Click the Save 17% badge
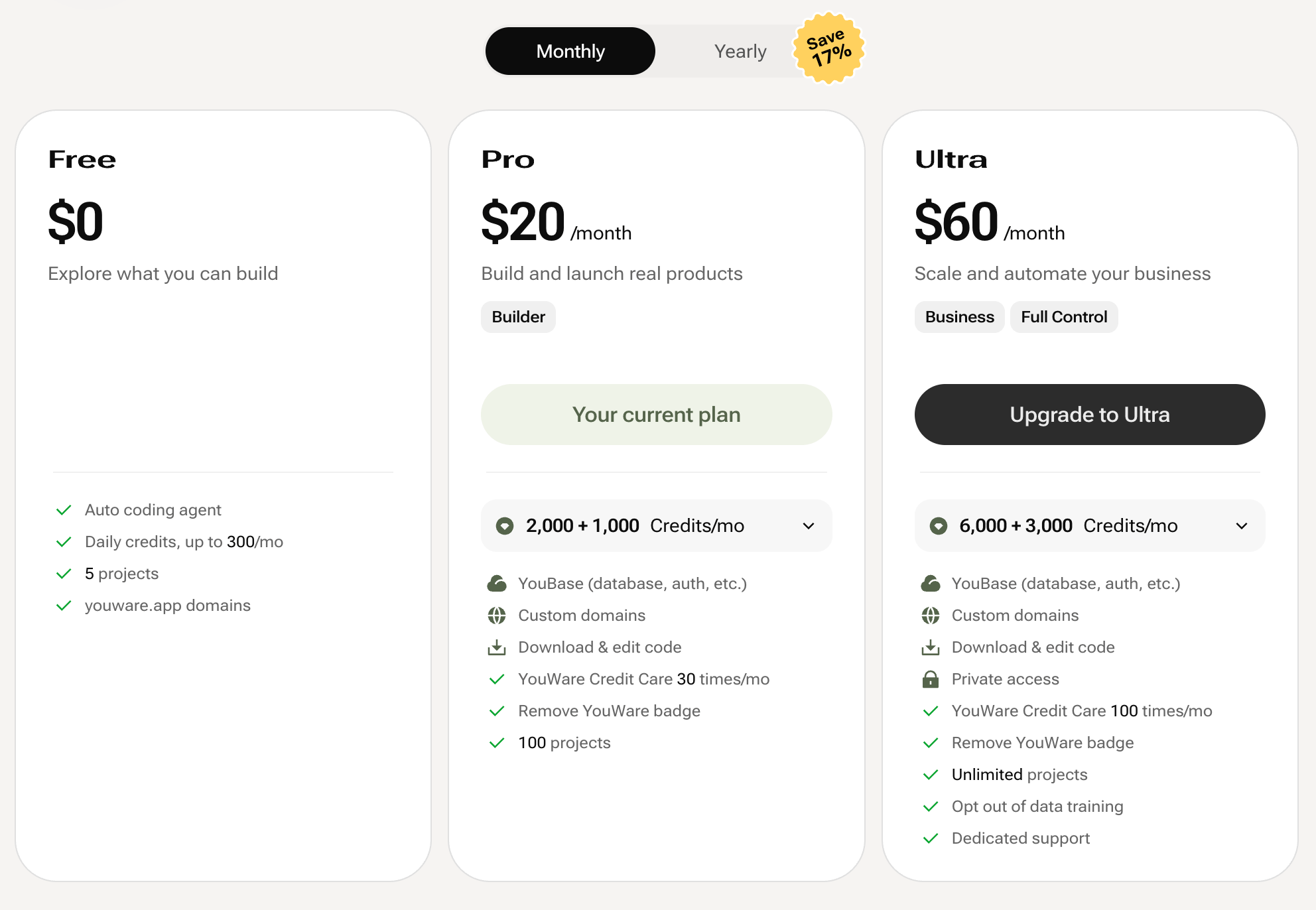1316x910 pixels. (828, 48)
